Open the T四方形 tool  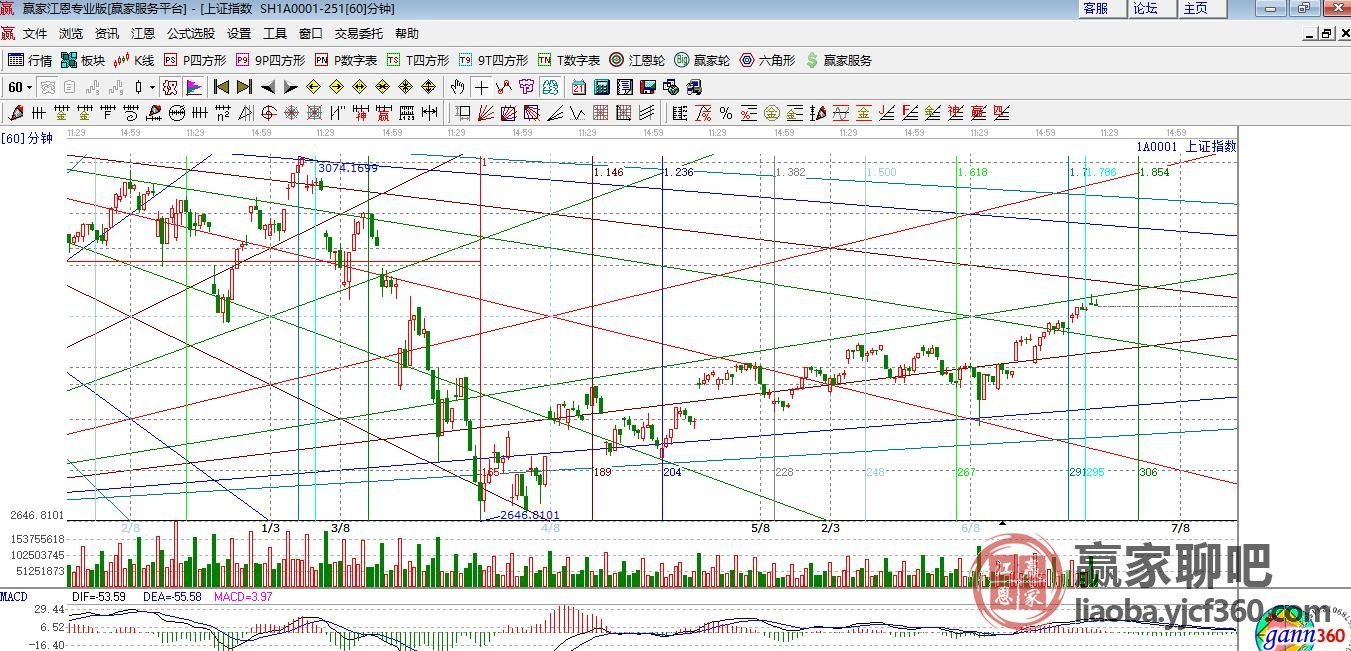click(418, 60)
